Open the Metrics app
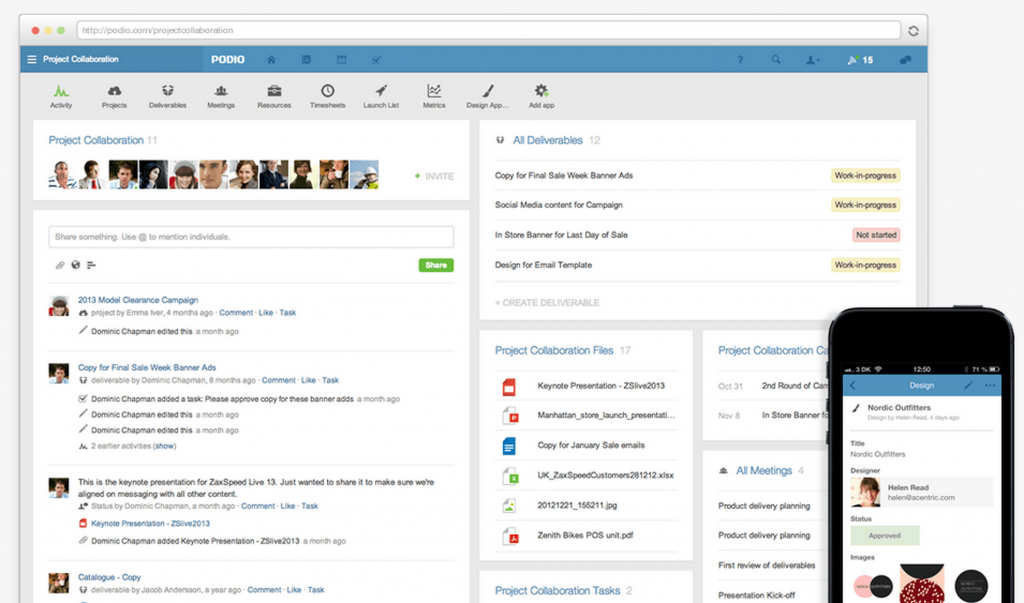This screenshot has width=1024, height=603. tap(434, 96)
